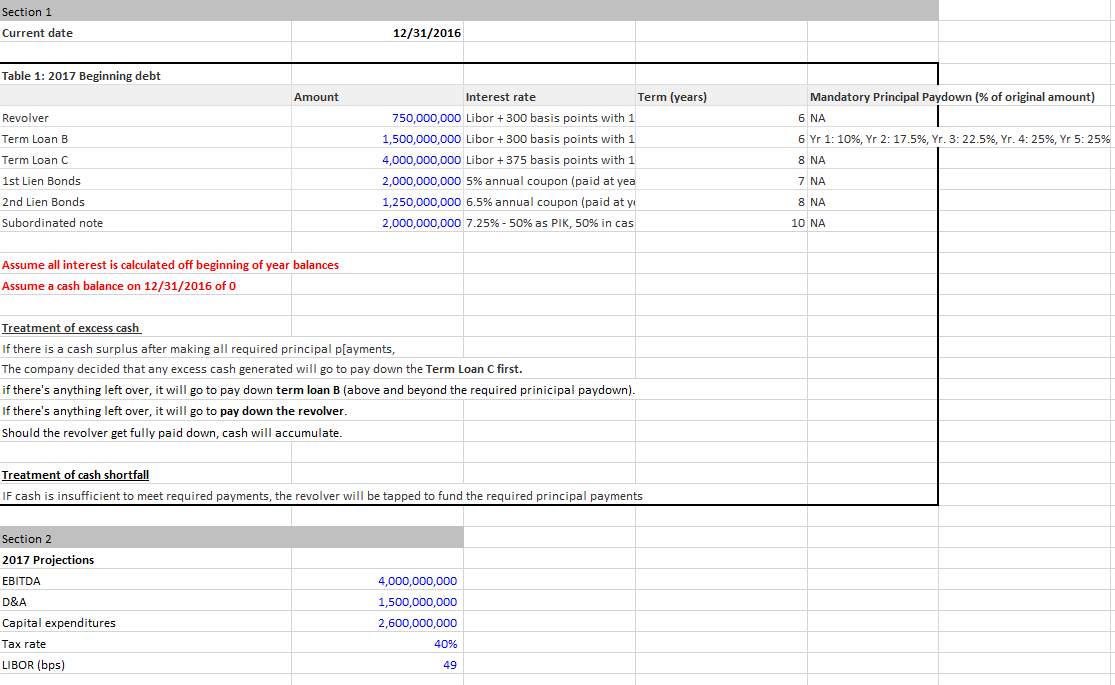The width and height of the screenshot is (1115, 685).
Task: Select the Subordinated note label
Action: point(48,222)
